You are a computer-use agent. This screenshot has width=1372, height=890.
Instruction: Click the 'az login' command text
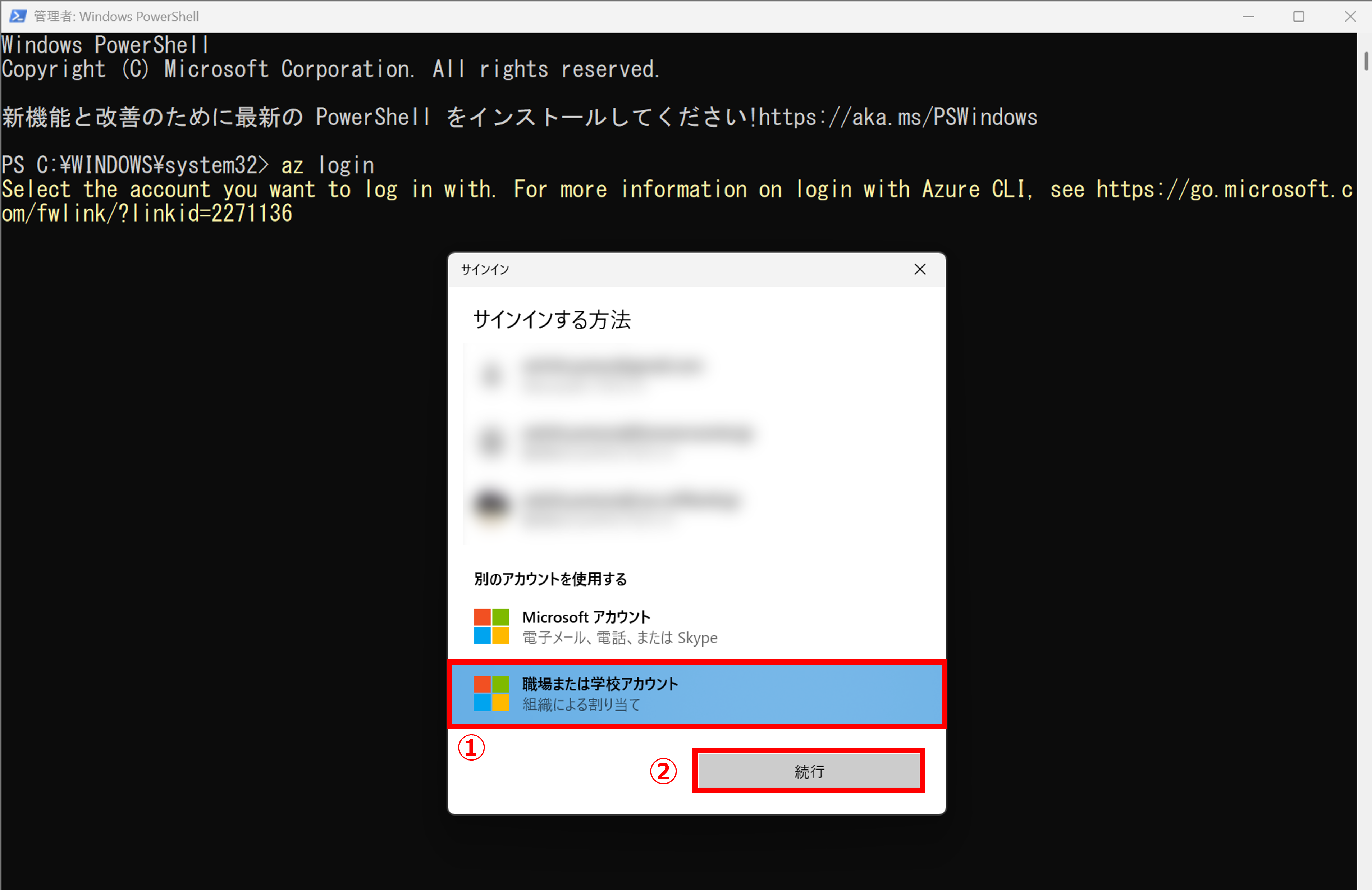tap(328, 165)
